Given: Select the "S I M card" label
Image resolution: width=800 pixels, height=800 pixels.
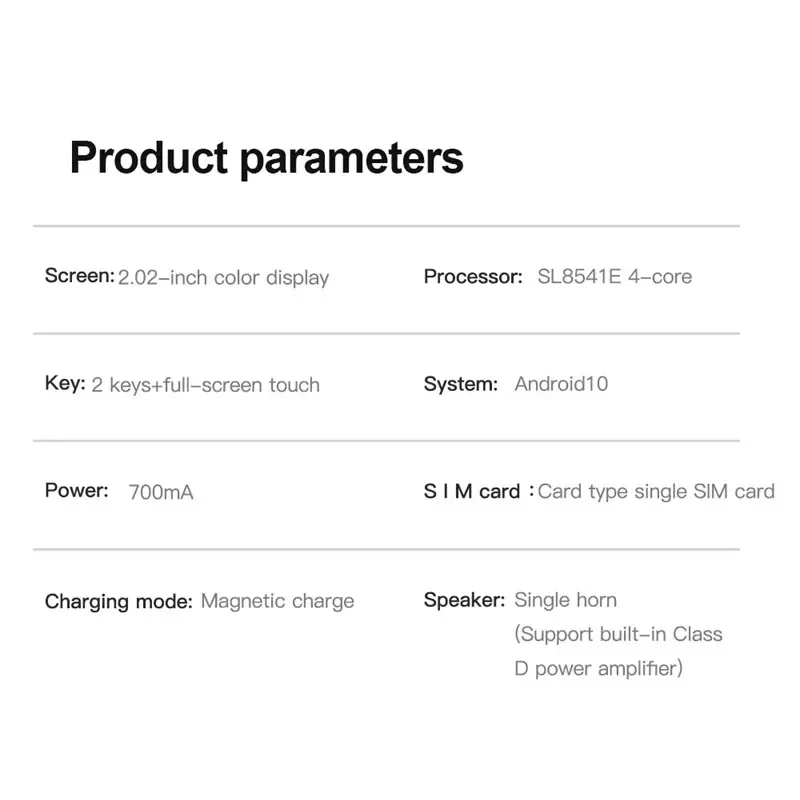Looking at the screenshot, I should [472, 491].
